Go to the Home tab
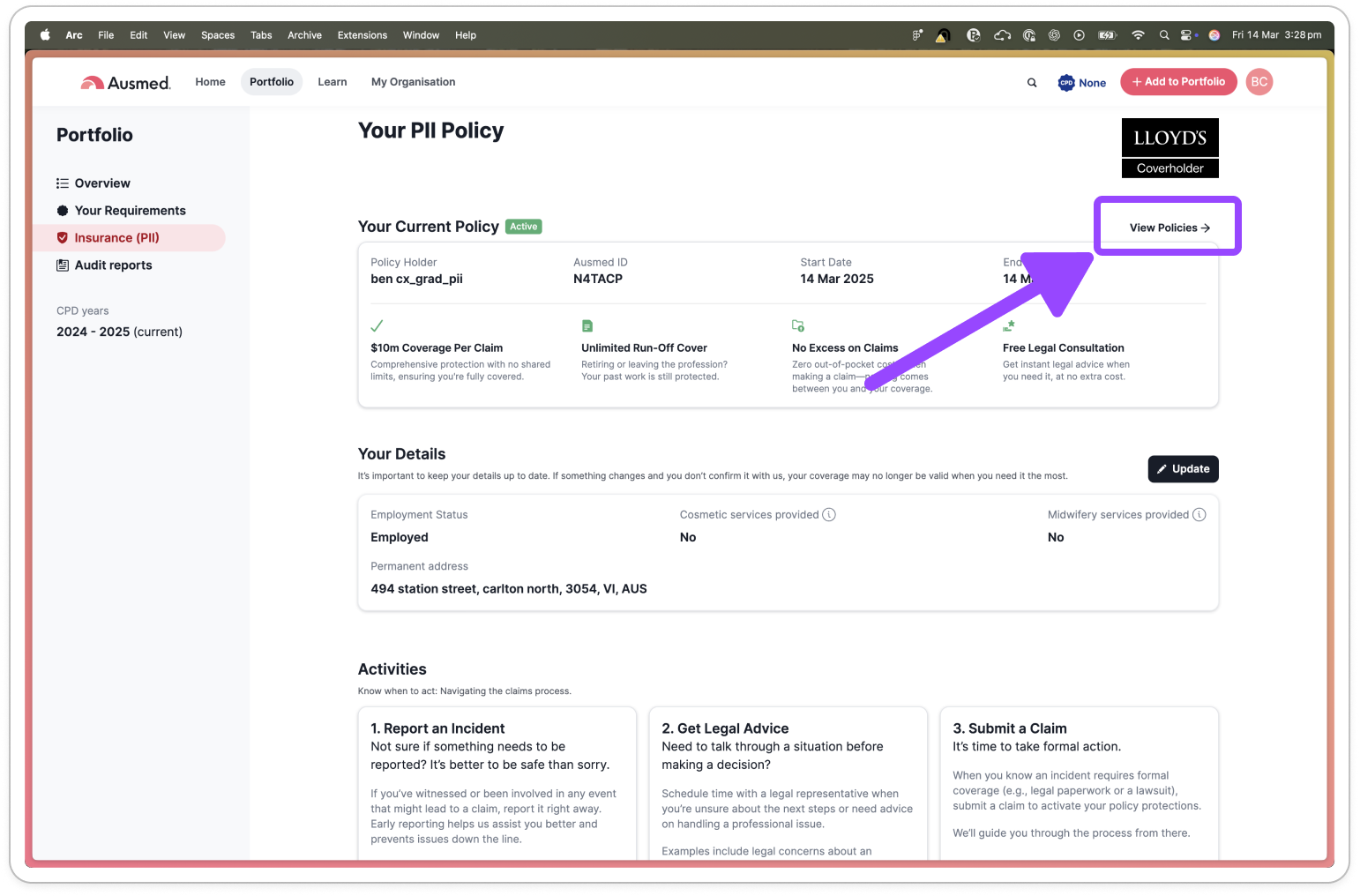This screenshot has width=1360, height=896. click(x=210, y=82)
